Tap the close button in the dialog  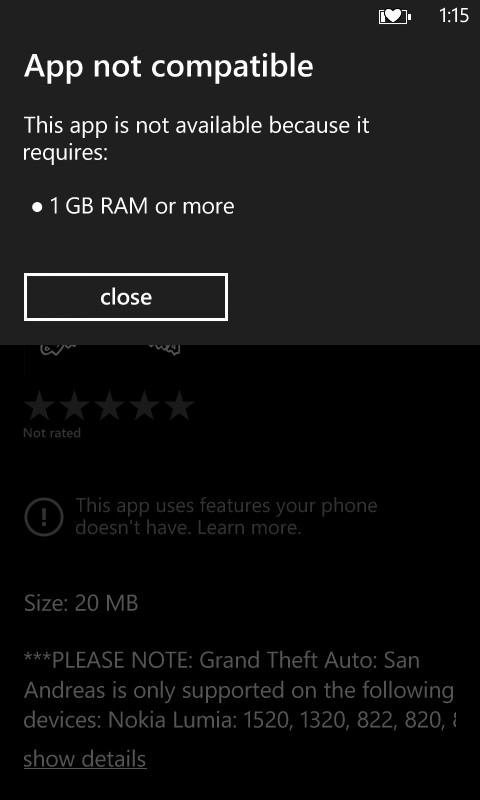click(125, 297)
